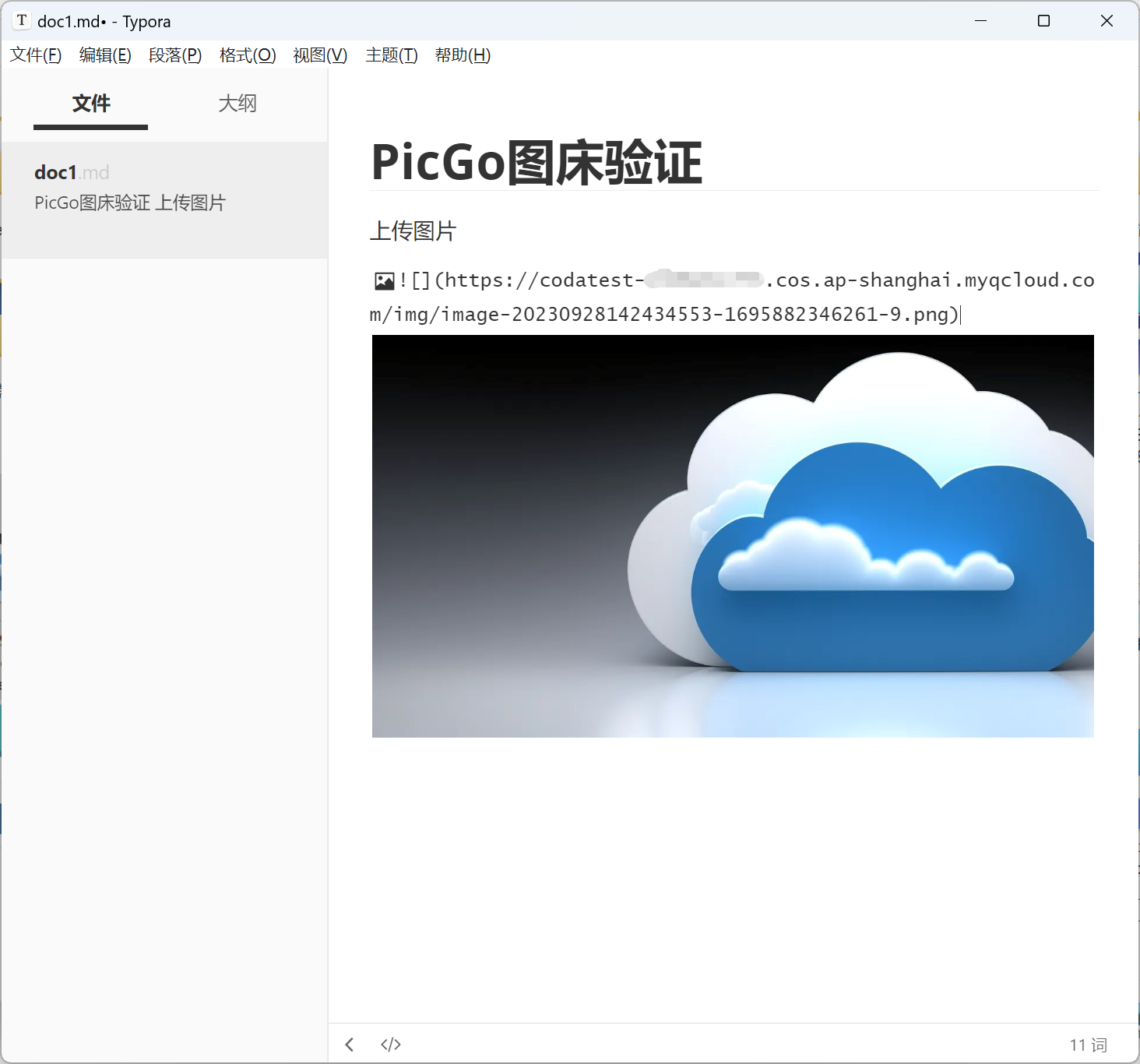Viewport: 1140px width, 1064px height.
Task: Click the PicGo图床验证 heading
Action: 537,163
